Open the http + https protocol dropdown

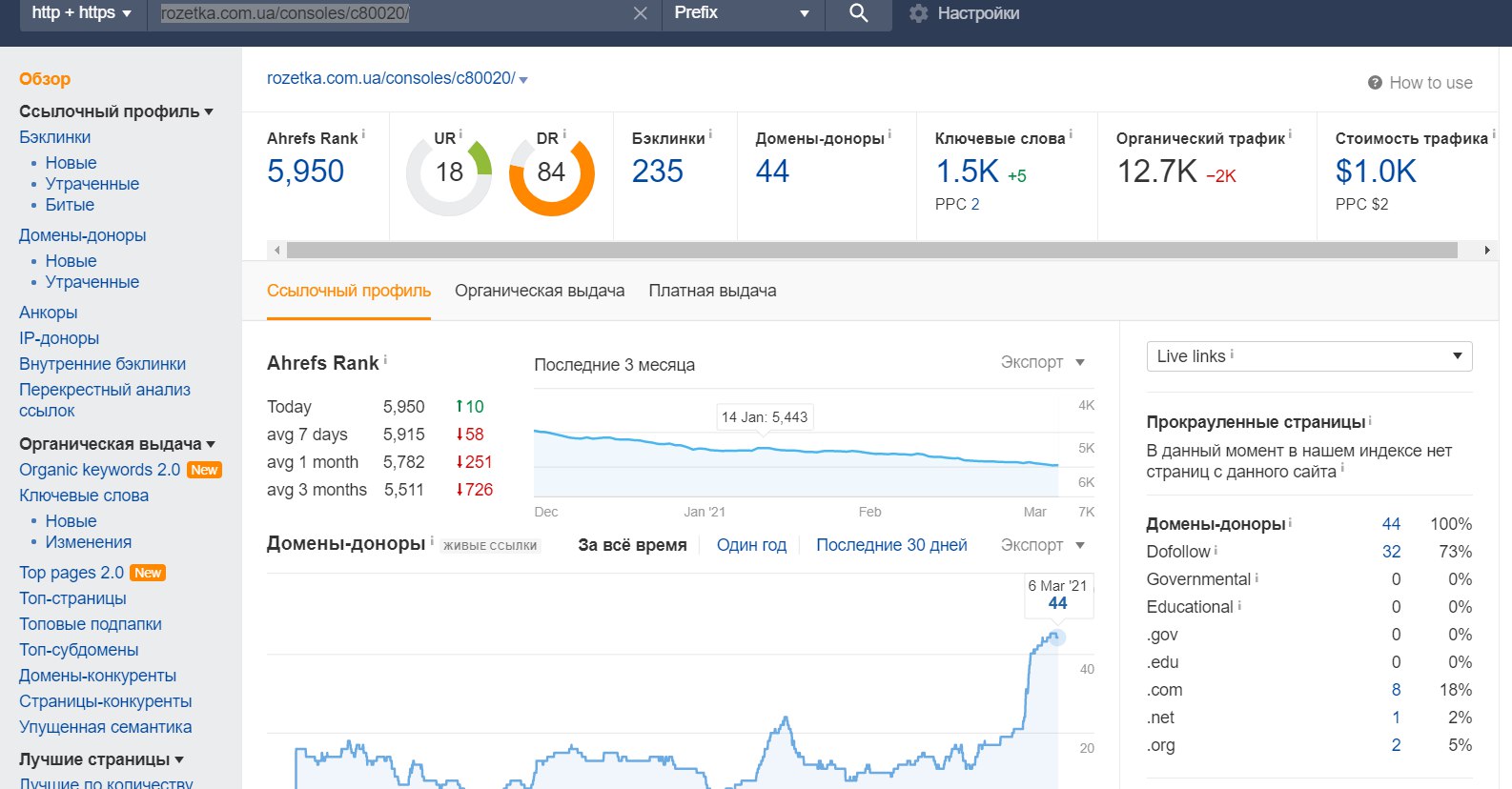coord(81,13)
